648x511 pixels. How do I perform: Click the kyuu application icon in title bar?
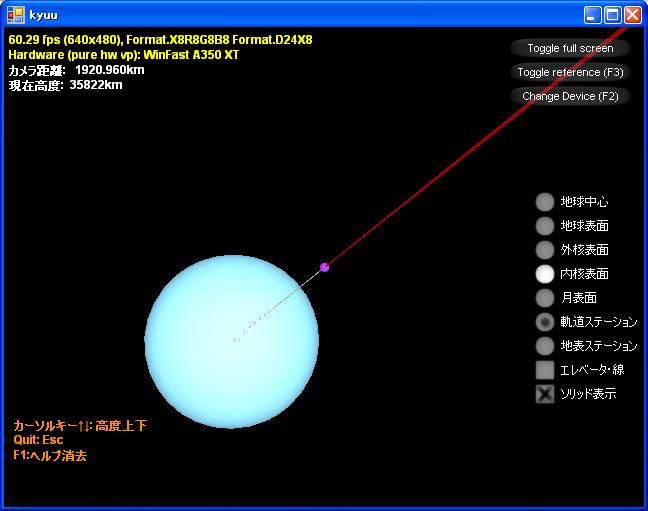[x=15, y=15]
